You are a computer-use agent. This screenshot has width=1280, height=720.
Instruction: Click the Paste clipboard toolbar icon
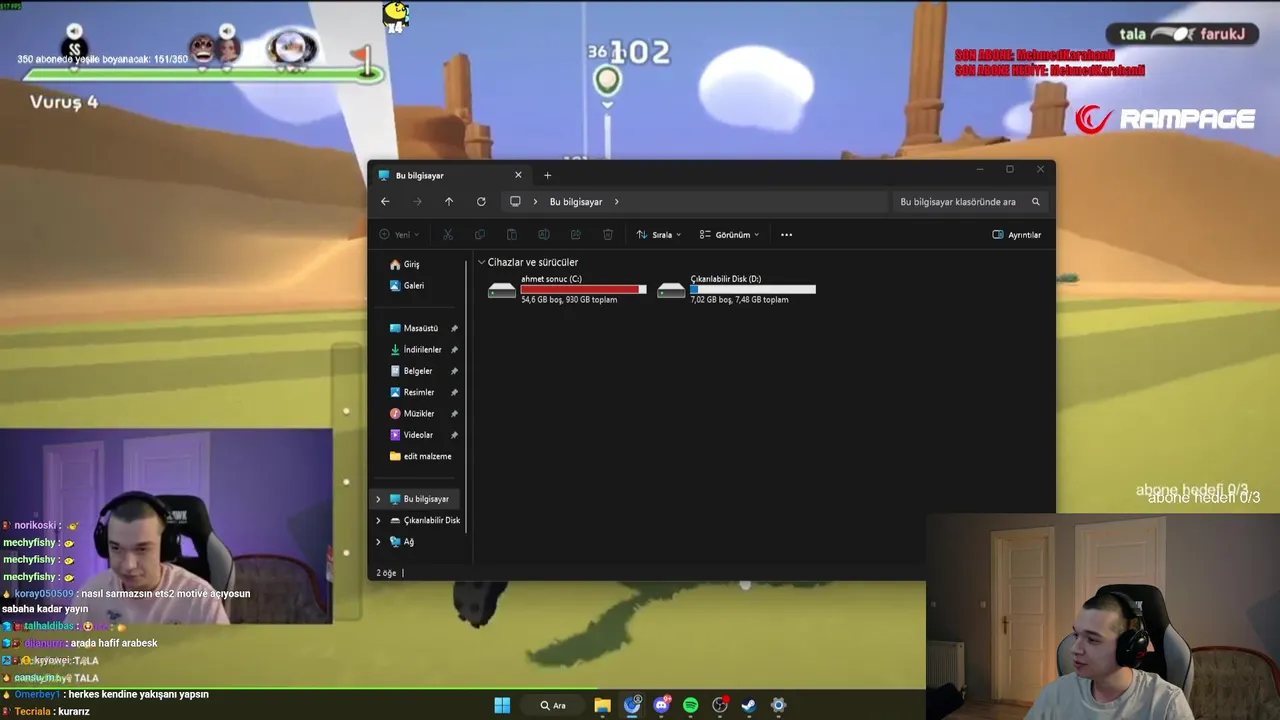coord(512,235)
